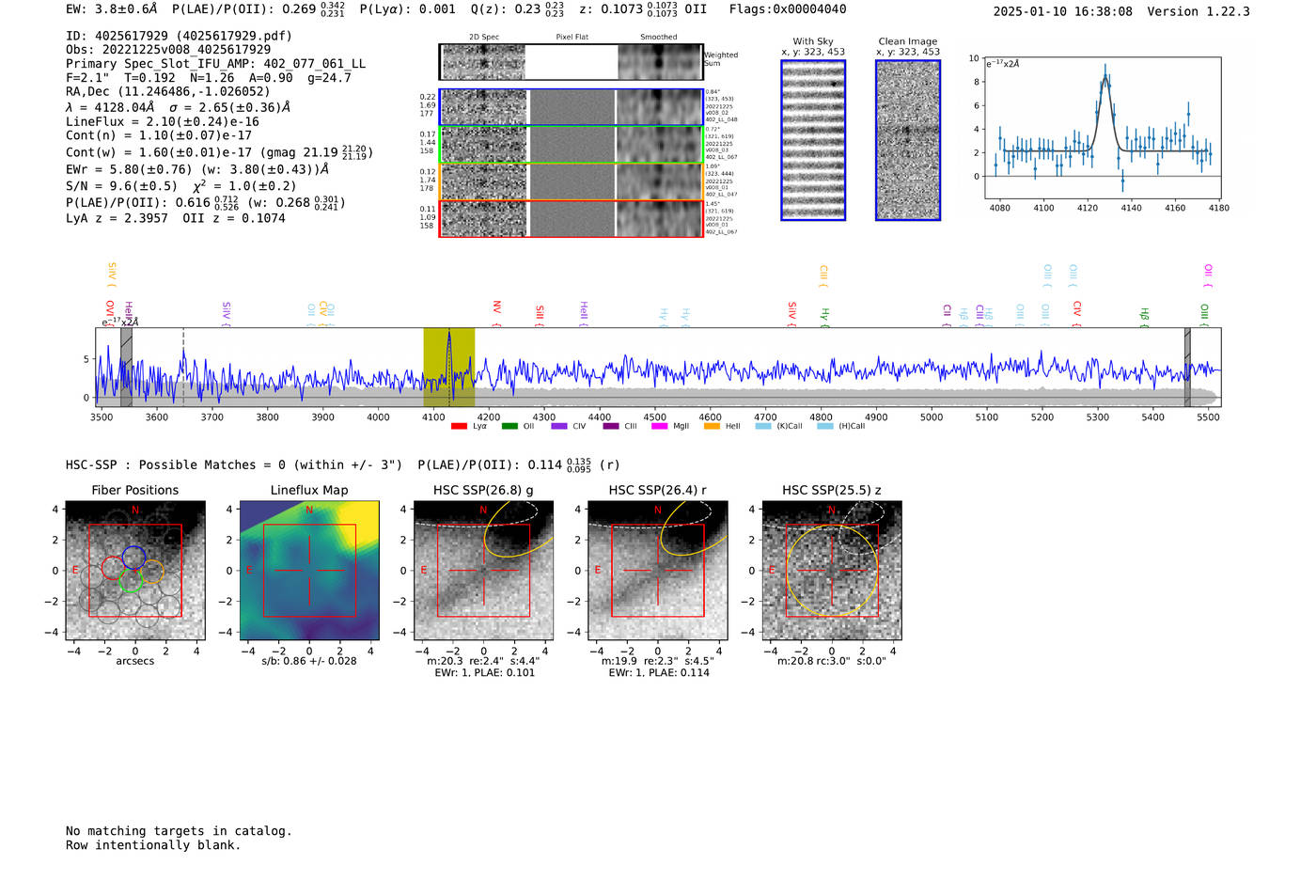Click the 'RA,Dec (11.246486,-1.026052)' line
1316x896 pixels.
(167, 91)
